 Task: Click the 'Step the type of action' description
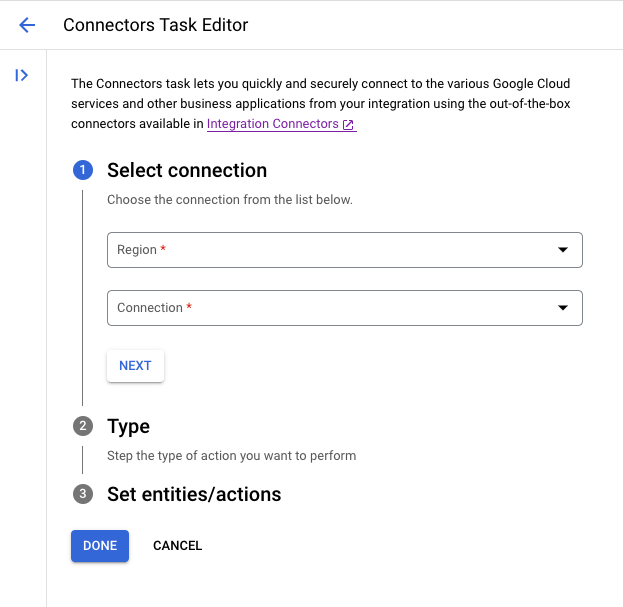[231, 456]
